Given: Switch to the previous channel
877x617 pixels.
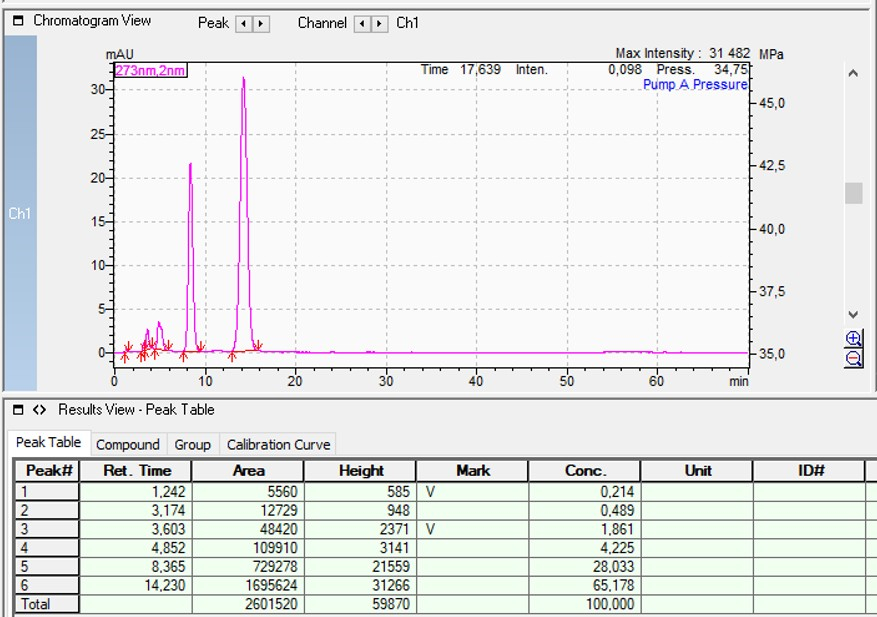Looking at the screenshot, I should (363, 23).
